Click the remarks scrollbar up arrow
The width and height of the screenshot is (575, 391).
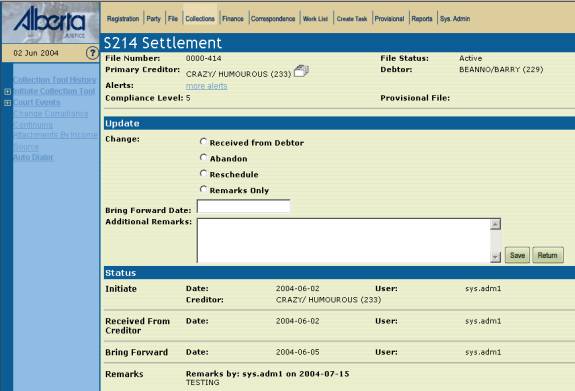(x=495, y=224)
